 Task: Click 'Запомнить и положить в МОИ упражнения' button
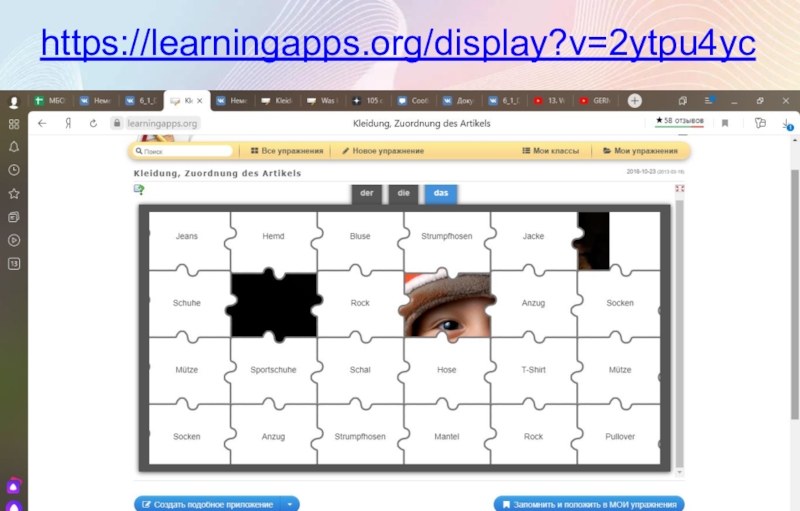pos(589,504)
